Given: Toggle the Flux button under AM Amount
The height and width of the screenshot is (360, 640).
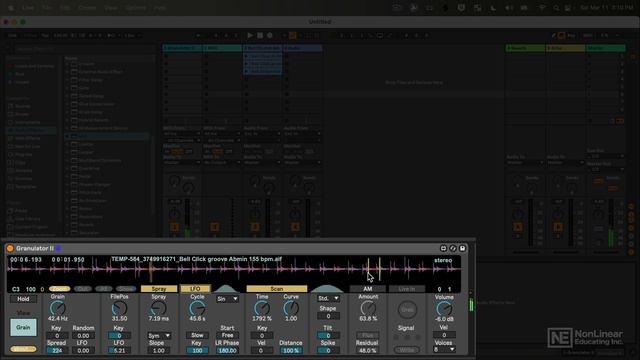Looking at the screenshot, I should click(368, 336).
